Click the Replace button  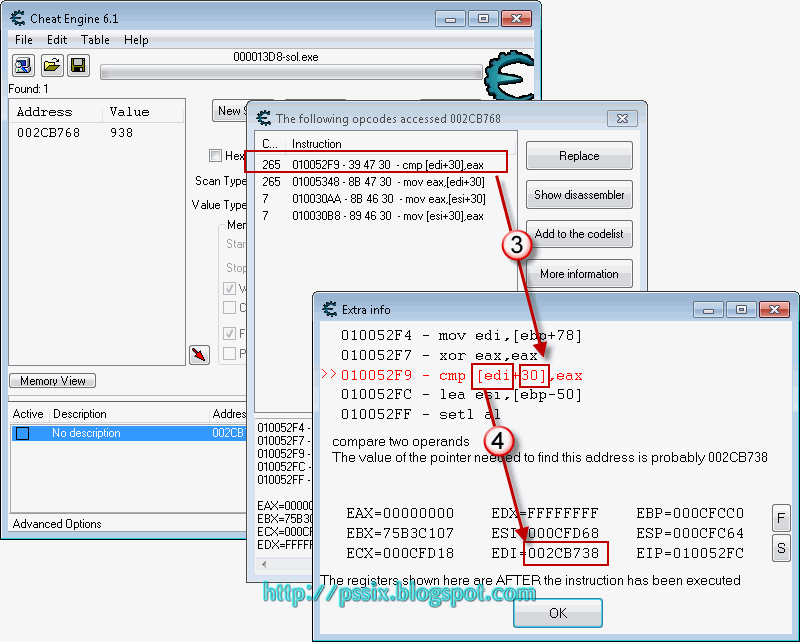click(x=579, y=156)
